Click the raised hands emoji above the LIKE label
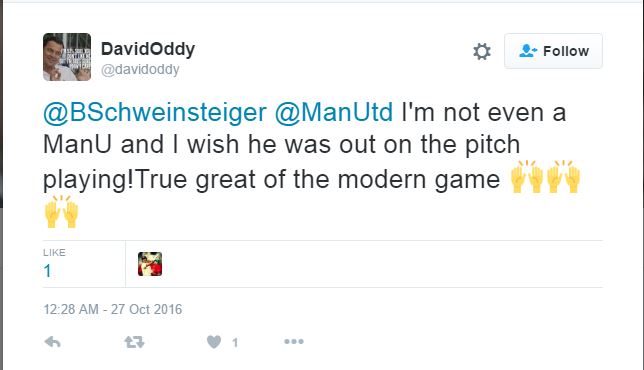The height and width of the screenshot is (370, 644). click(x=61, y=211)
